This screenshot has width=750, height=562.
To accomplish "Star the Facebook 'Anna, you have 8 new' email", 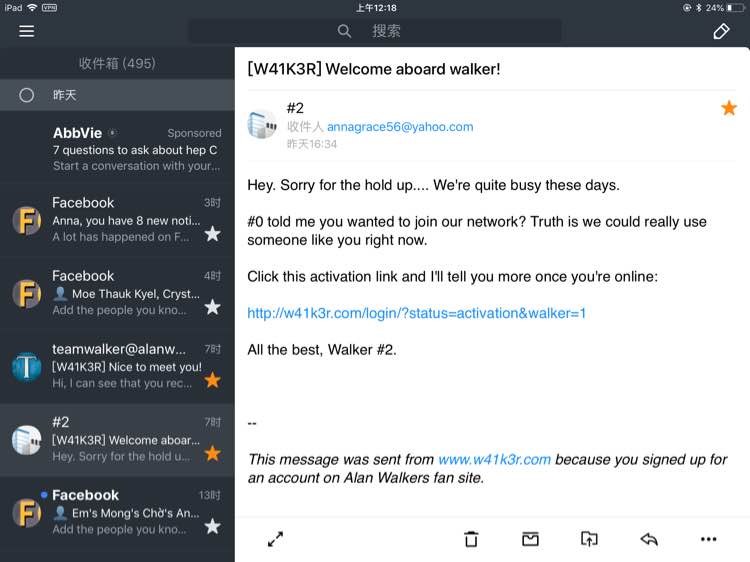I will 212,234.
